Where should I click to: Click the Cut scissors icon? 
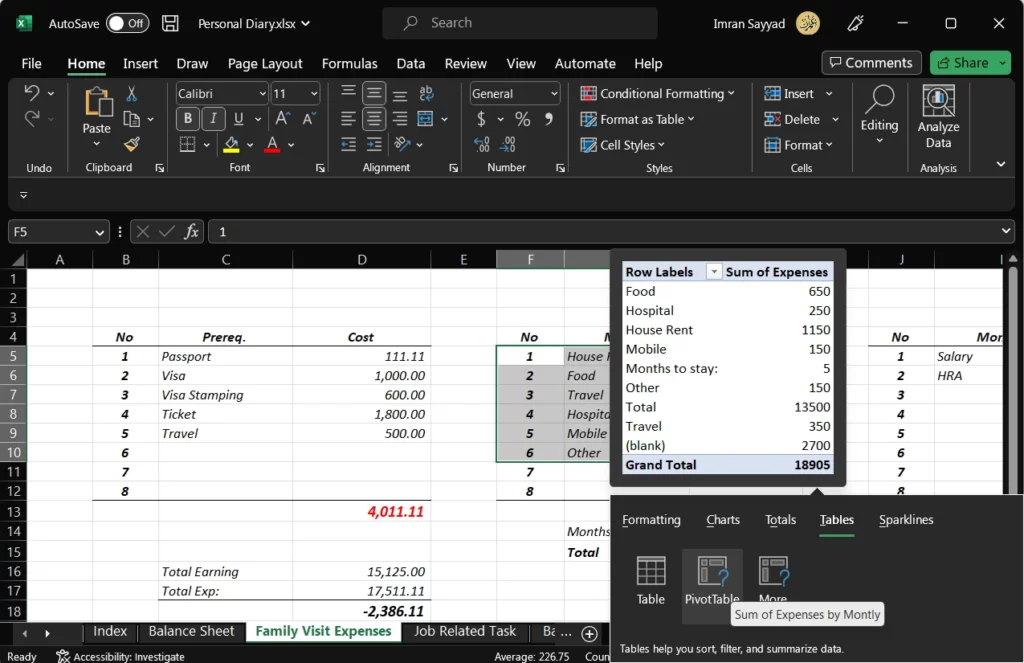[x=131, y=94]
